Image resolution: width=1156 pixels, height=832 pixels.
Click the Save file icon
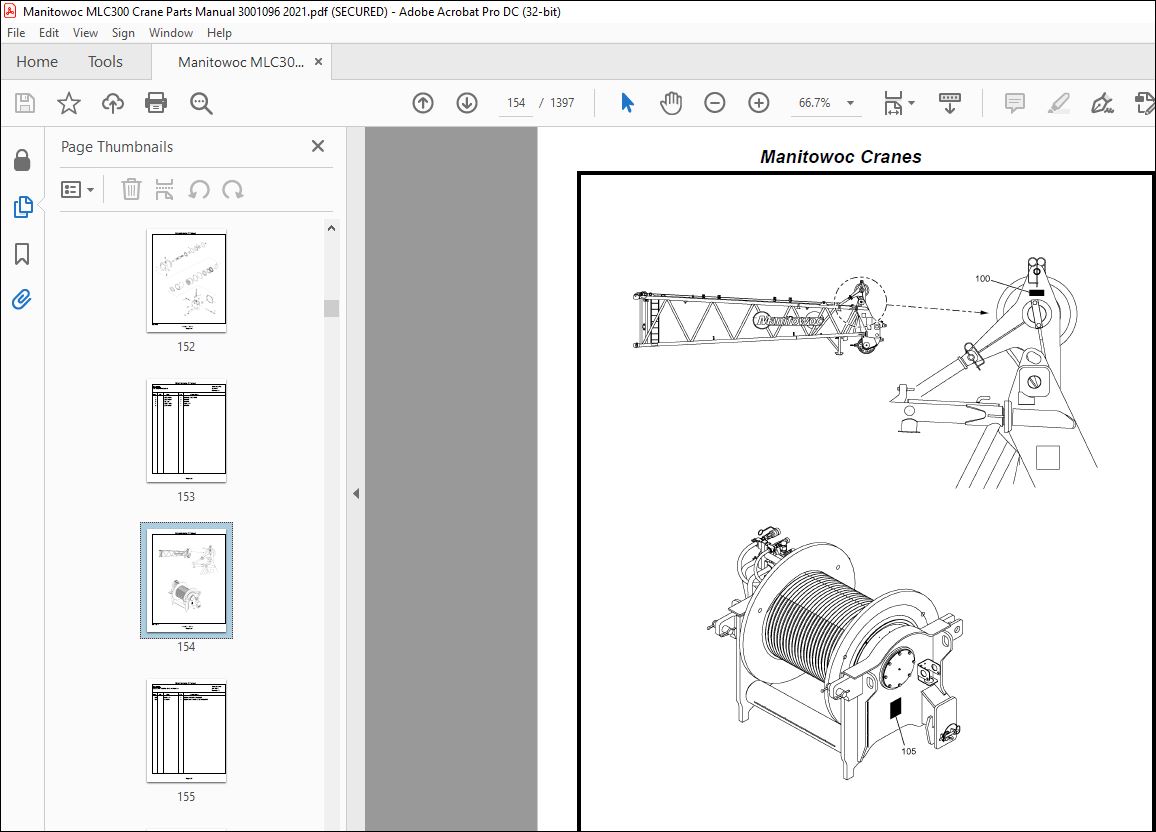pyautogui.click(x=25, y=103)
